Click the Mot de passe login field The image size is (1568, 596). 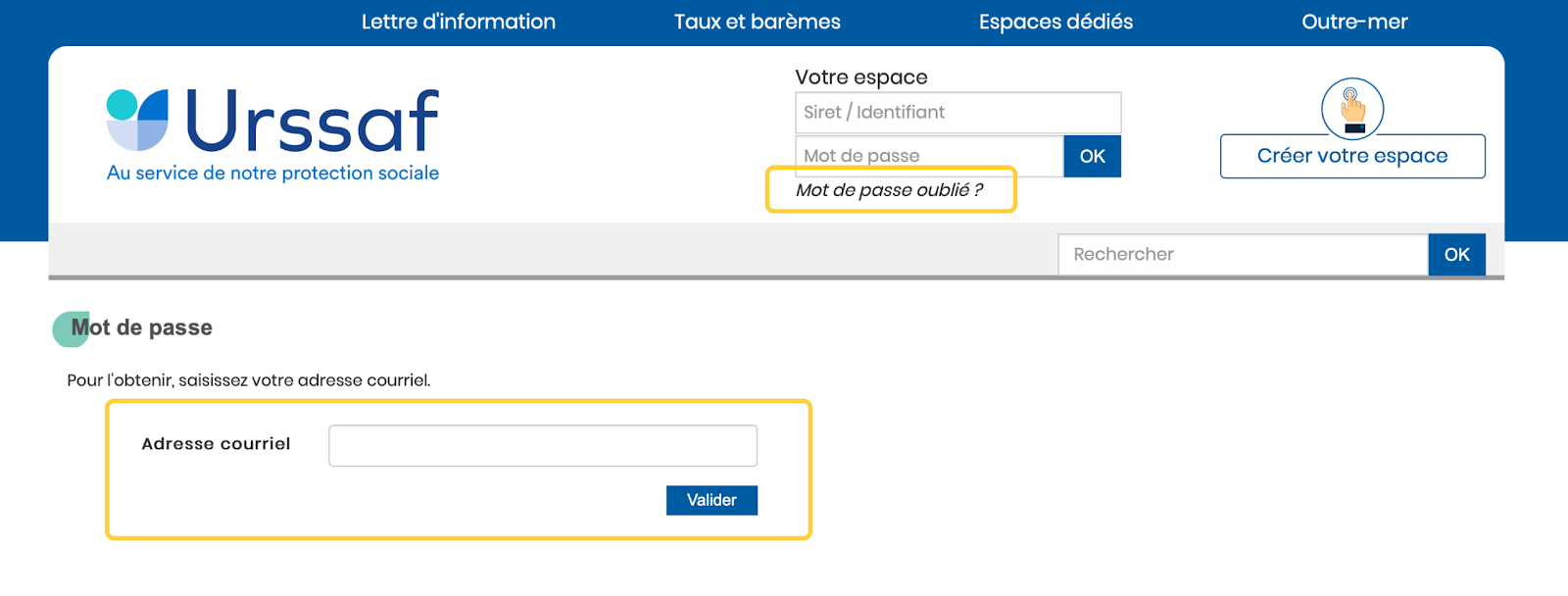click(928, 156)
